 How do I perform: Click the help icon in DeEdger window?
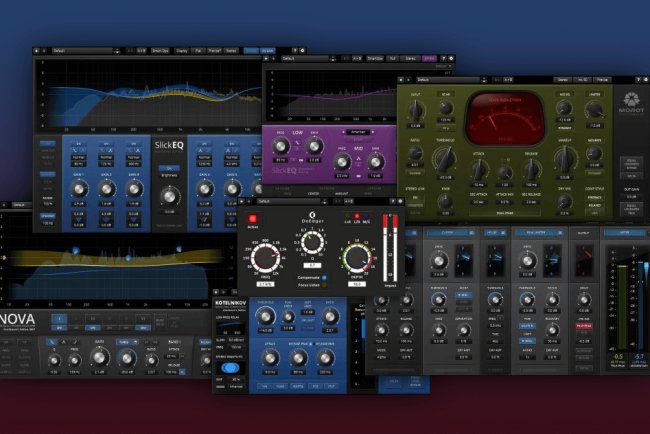tap(392, 201)
